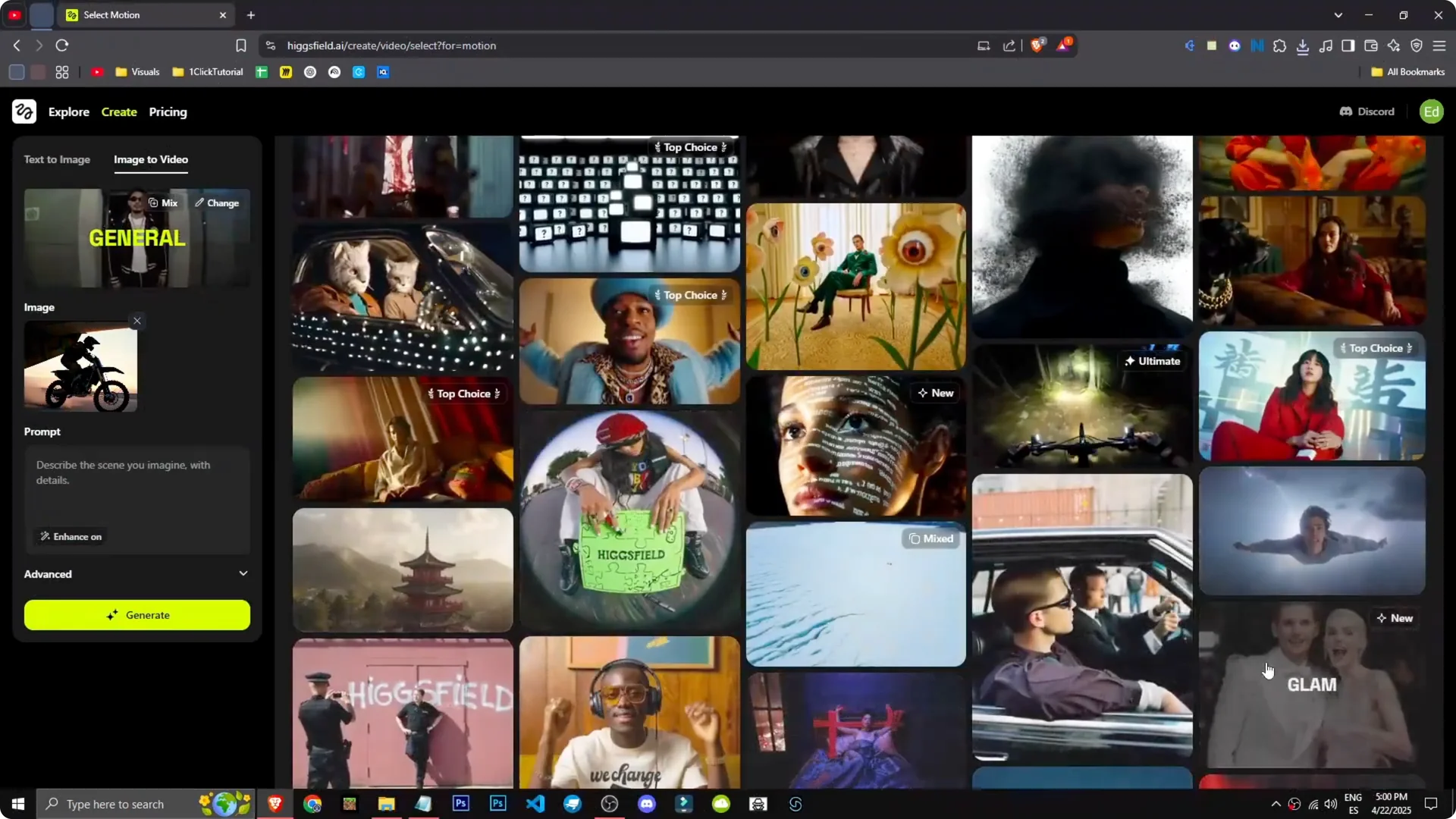The height and width of the screenshot is (819, 1456).
Task: Toggle Brave Shields for this site
Action: pos(1037,45)
